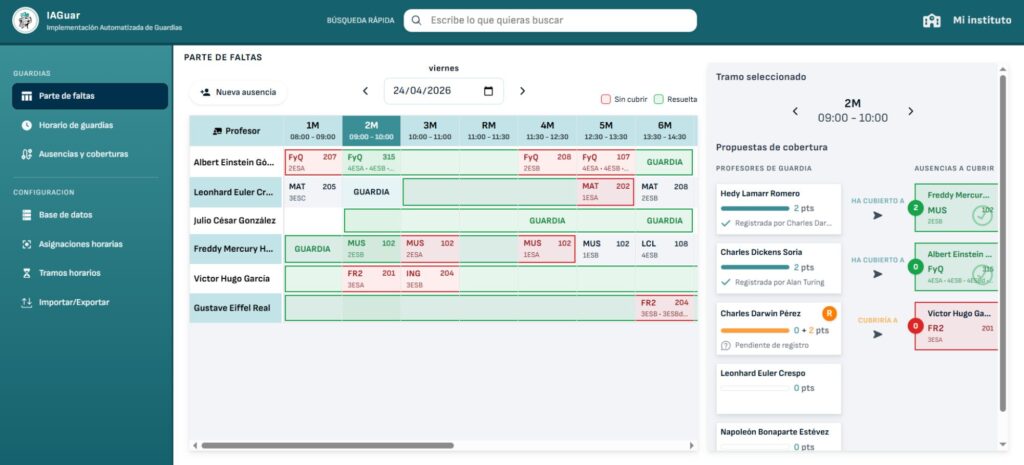
Task: Click the green badge 2 on Freddy Mercury card
Action: (916, 209)
